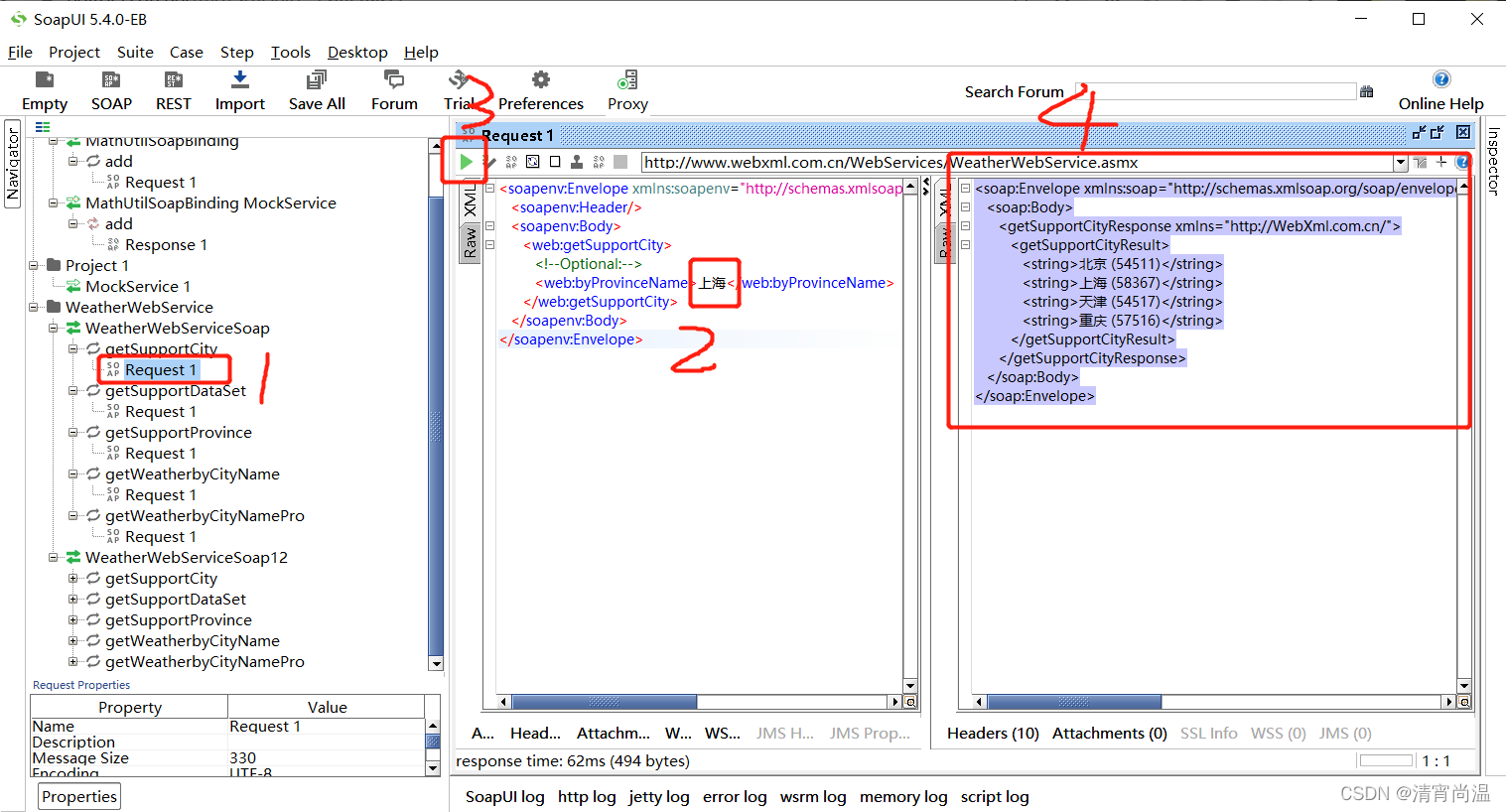
Task: Collapse the getSupportCityResponse element toggle
Action: (x=965, y=225)
